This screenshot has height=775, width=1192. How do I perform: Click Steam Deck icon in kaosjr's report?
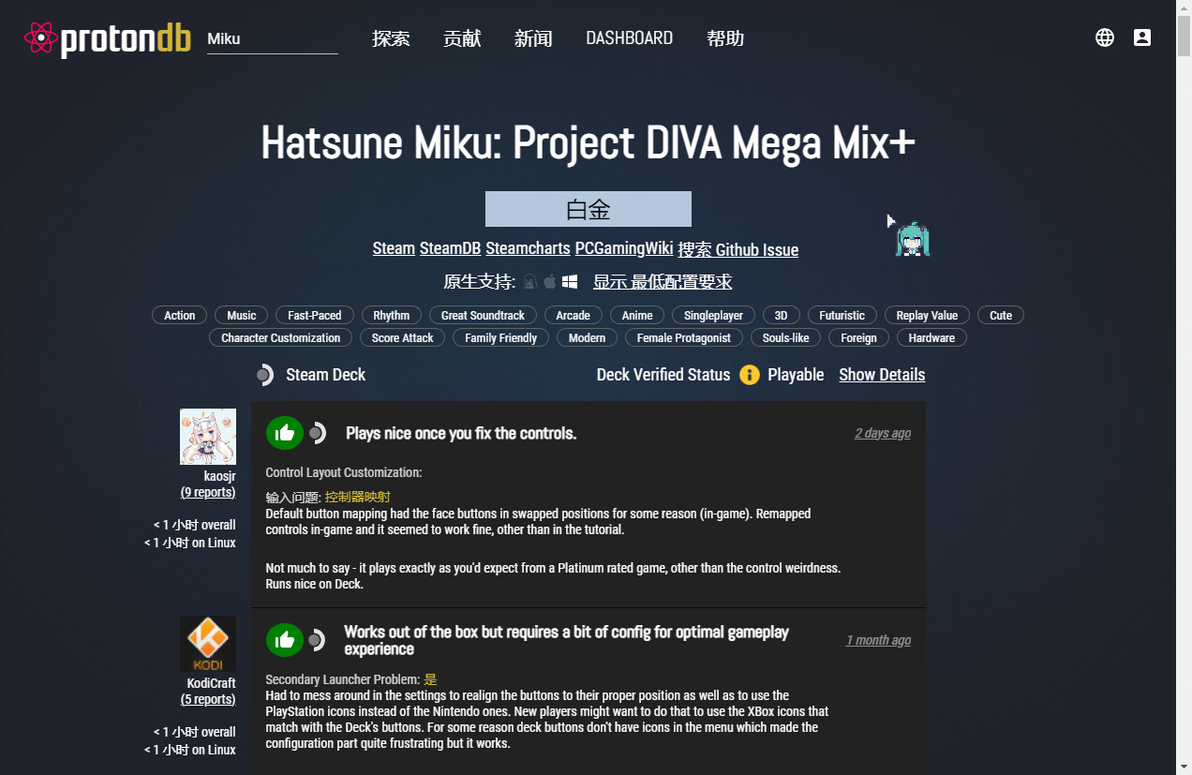pyautogui.click(x=317, y=434)
